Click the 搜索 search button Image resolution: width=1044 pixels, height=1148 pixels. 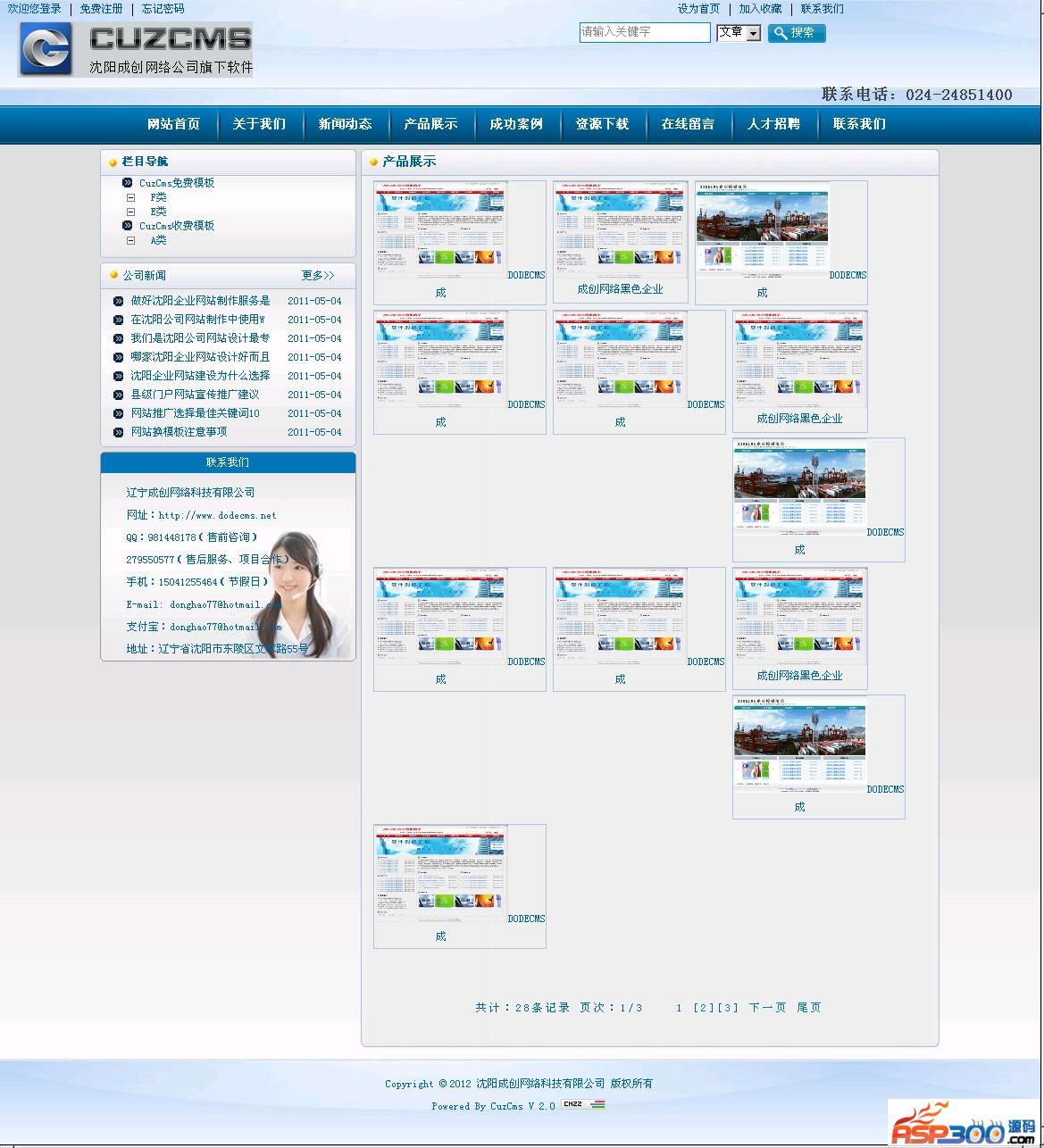point(797,33)
